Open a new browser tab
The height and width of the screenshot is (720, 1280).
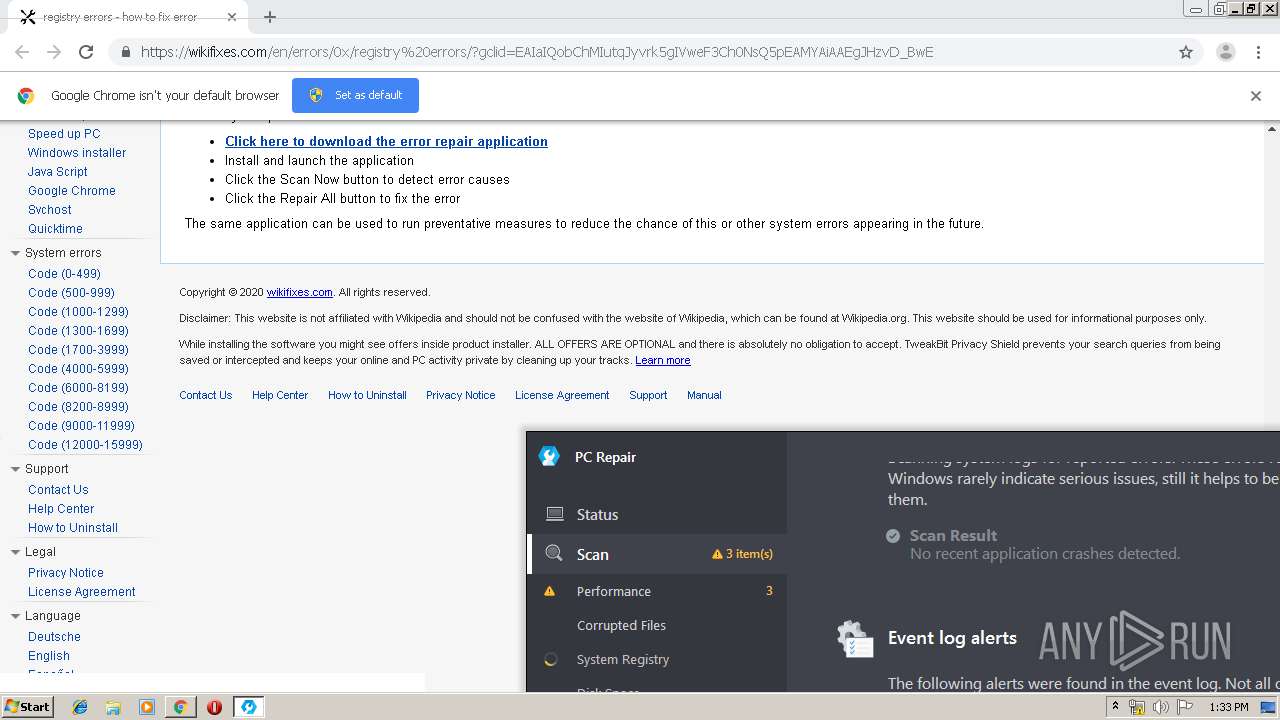(x=270, y=17)
